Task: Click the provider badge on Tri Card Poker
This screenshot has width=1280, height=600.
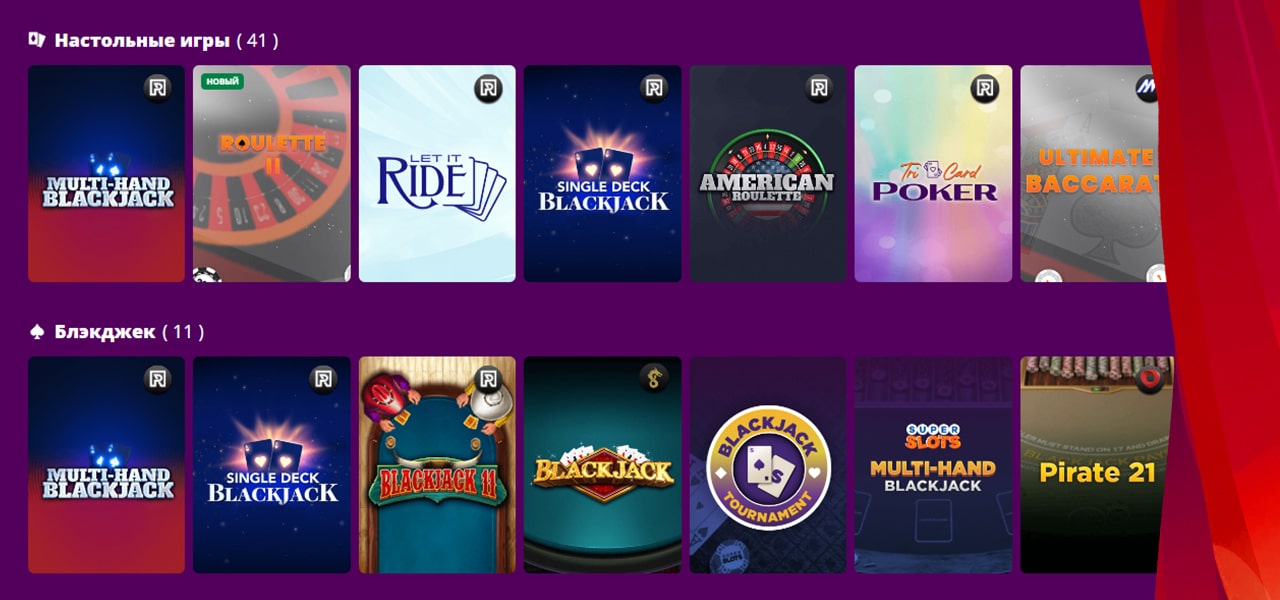Action: pyautogui.click(x=984, y=88)
